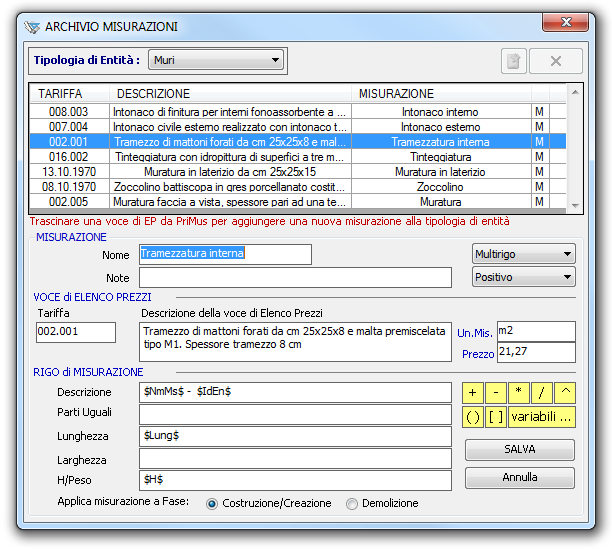
Task: Select Demolizione radio button
Action: pyautogui.click(x=352, y=504)
